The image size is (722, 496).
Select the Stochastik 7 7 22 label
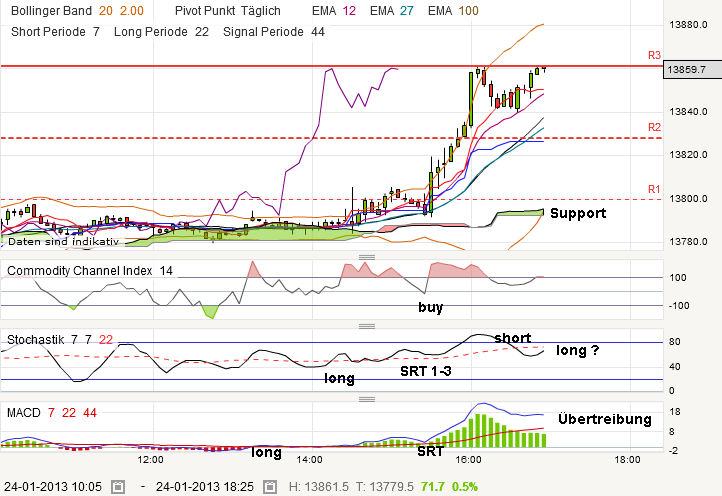pos(60,340)
